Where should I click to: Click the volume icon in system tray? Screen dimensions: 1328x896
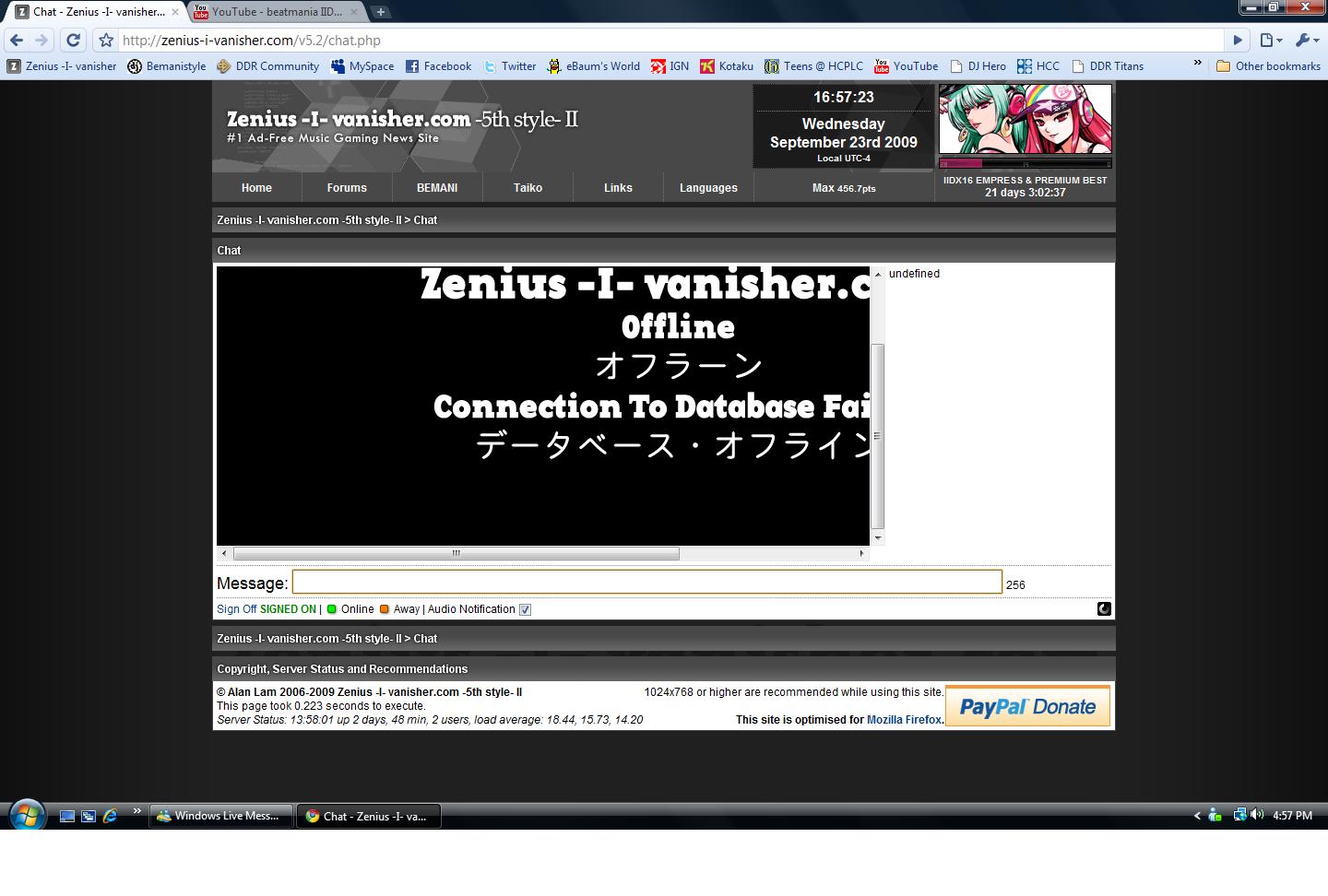coord(1257,815)
